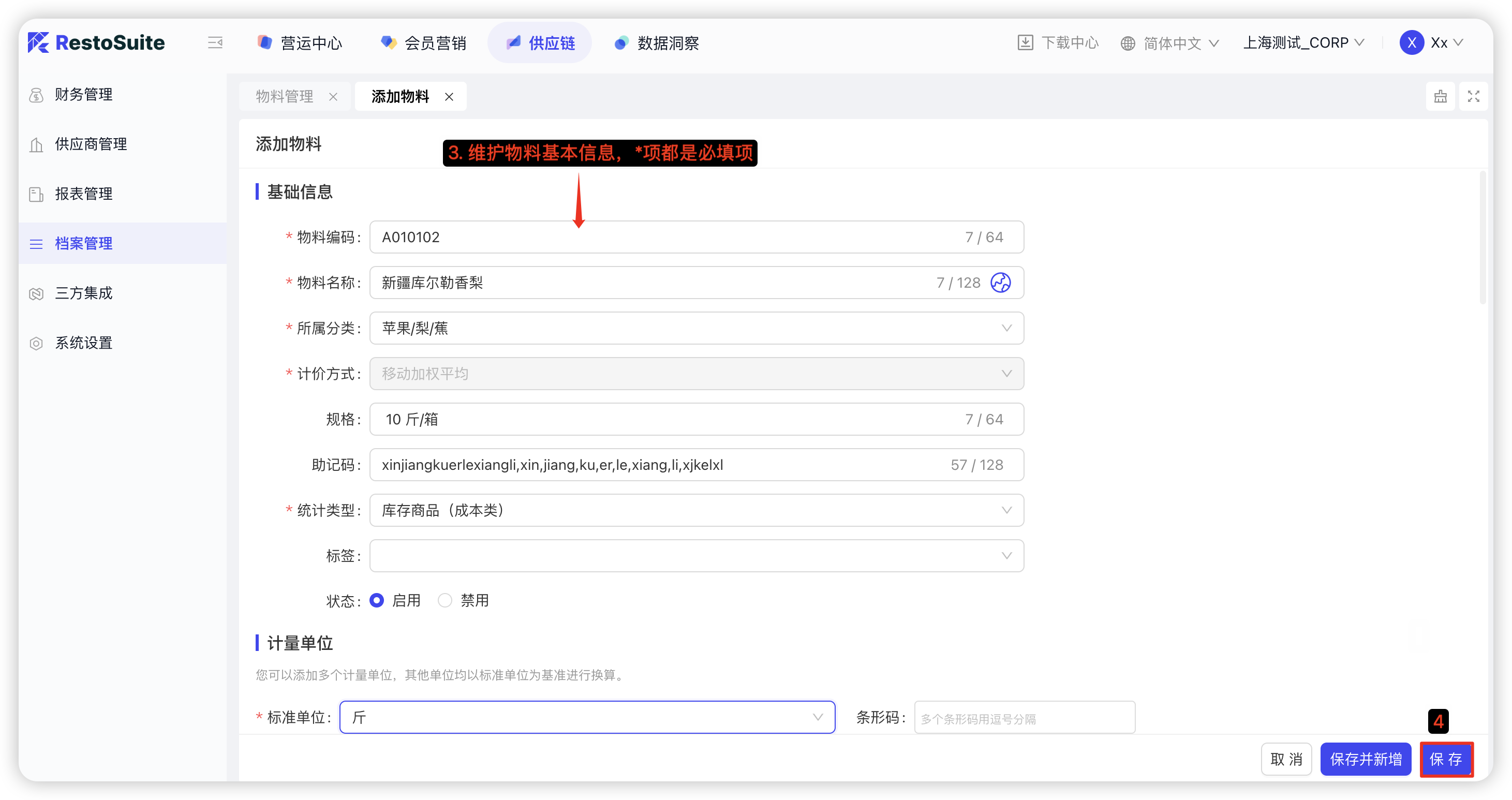1512x800 pixels.
Task: Switch to the 物料管理 tab
Action: (x=285, y=97)
